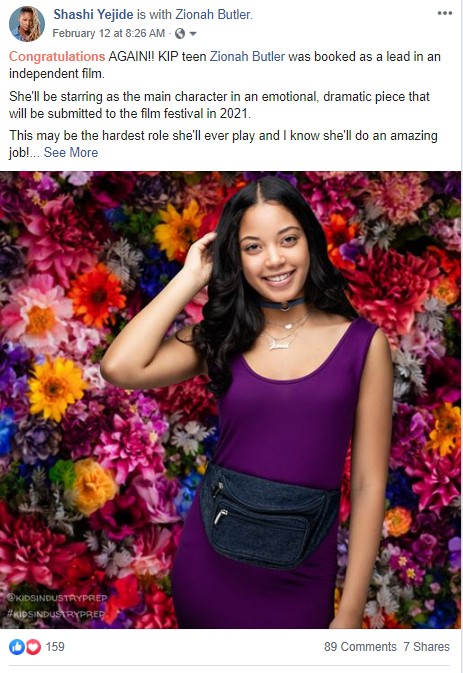The width and height of the screenshot is (463, 673).
Task: Open the Zionah Butler mention in post text
Action: [247, 57]
